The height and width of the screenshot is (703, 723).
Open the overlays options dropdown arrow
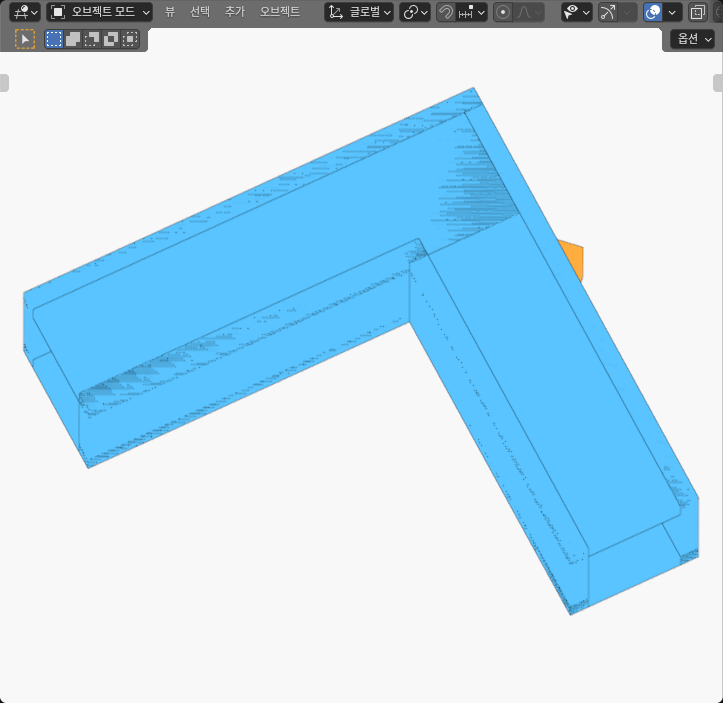pyautogui.click(x=672, y=12)
